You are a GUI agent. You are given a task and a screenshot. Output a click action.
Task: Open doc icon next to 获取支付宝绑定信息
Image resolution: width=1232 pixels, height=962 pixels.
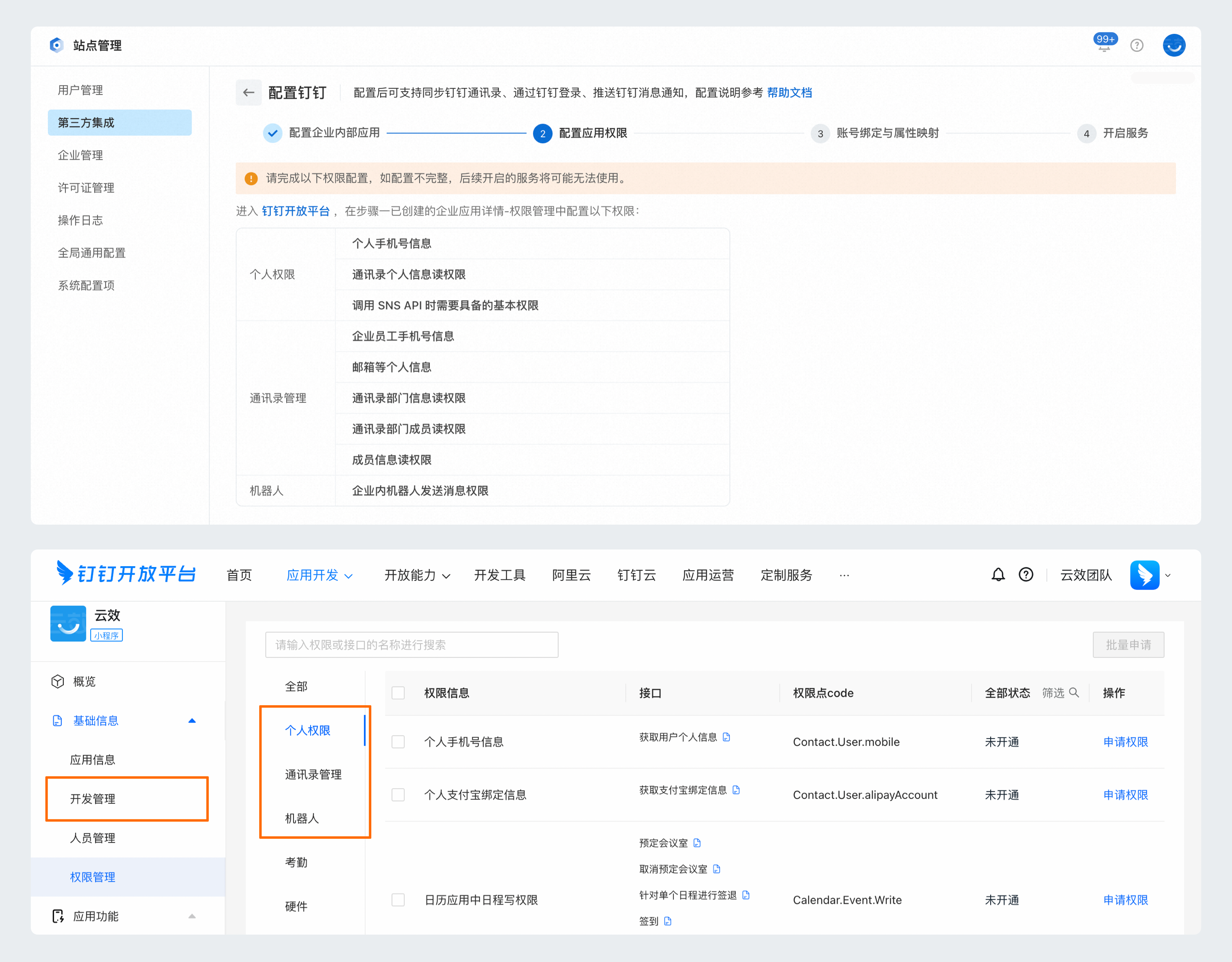click(x=736, y=790)
